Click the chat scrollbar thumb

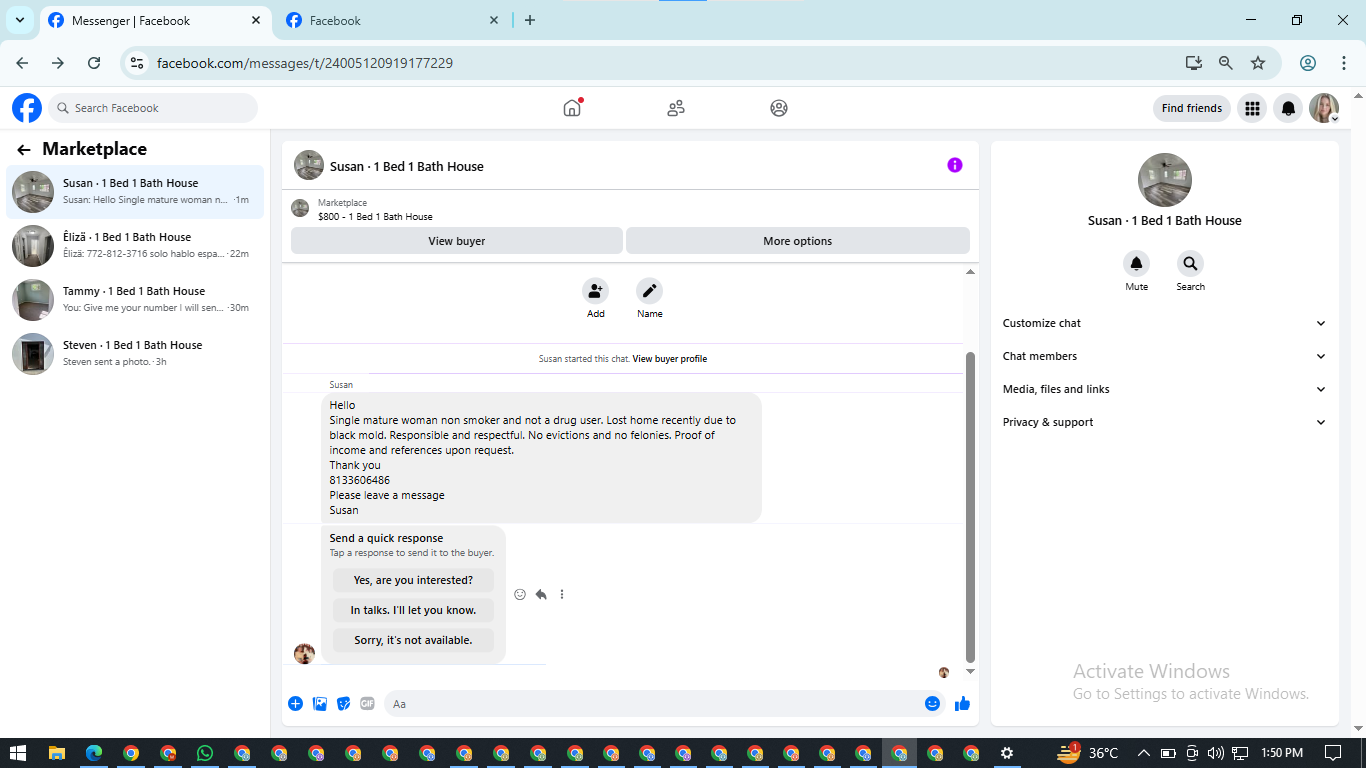[x=970, y=506]
